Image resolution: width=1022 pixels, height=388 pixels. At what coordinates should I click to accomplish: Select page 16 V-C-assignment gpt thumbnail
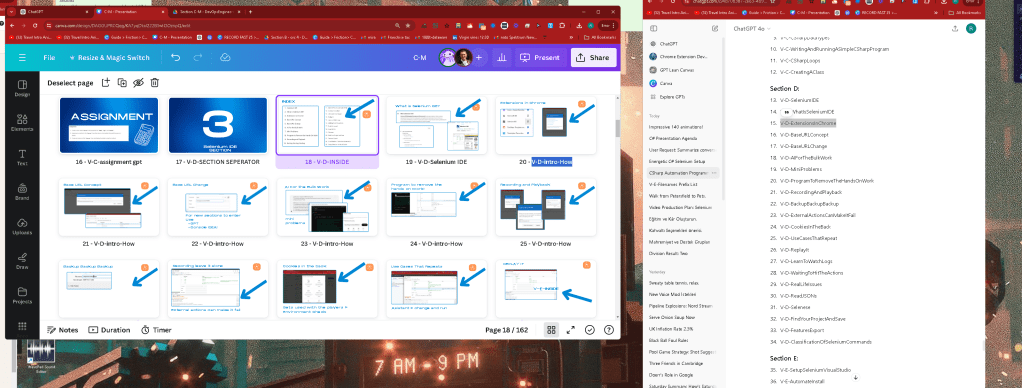pos(108,125)
